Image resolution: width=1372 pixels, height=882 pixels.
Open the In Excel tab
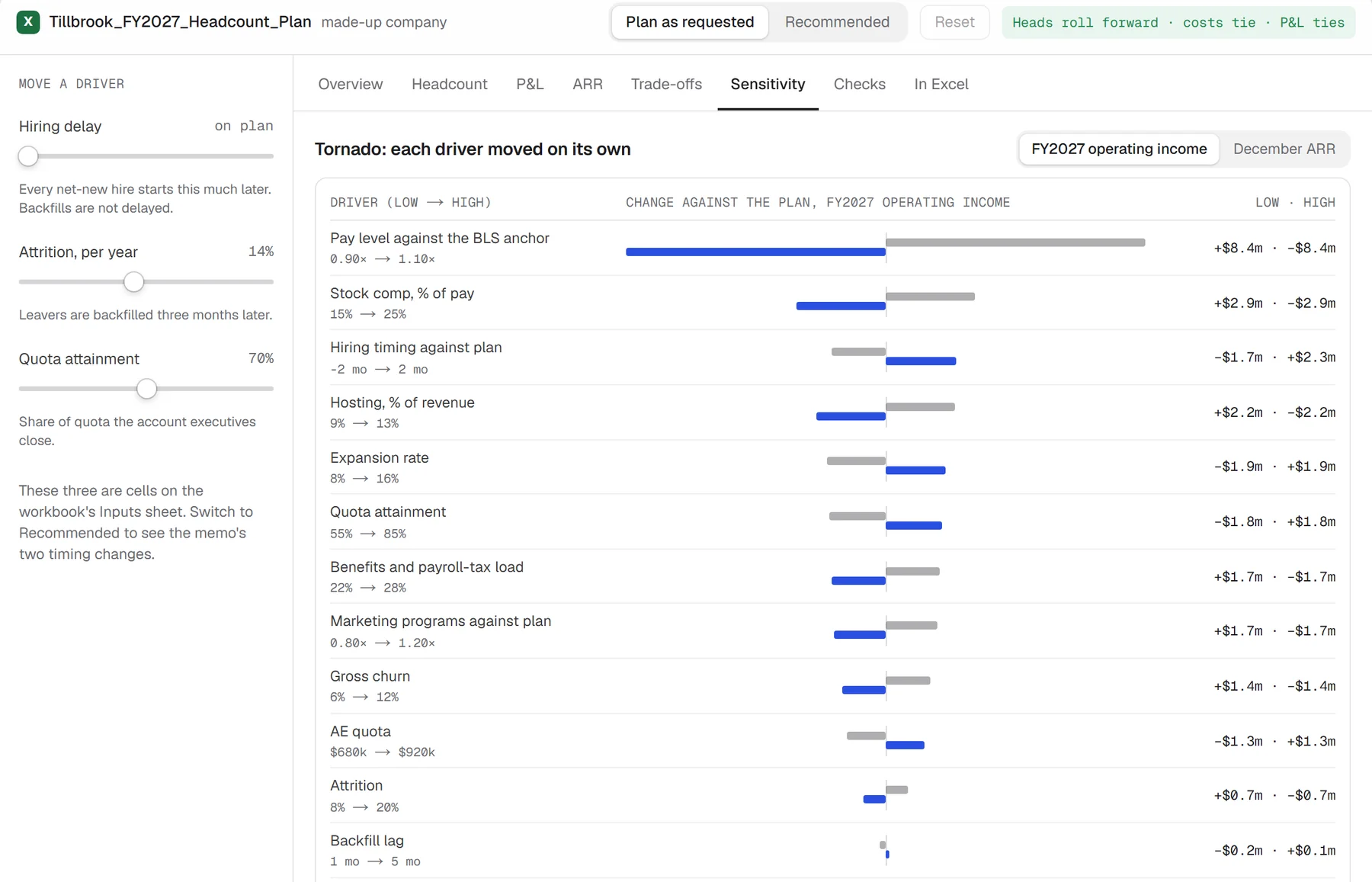click(x=941, y=84)
